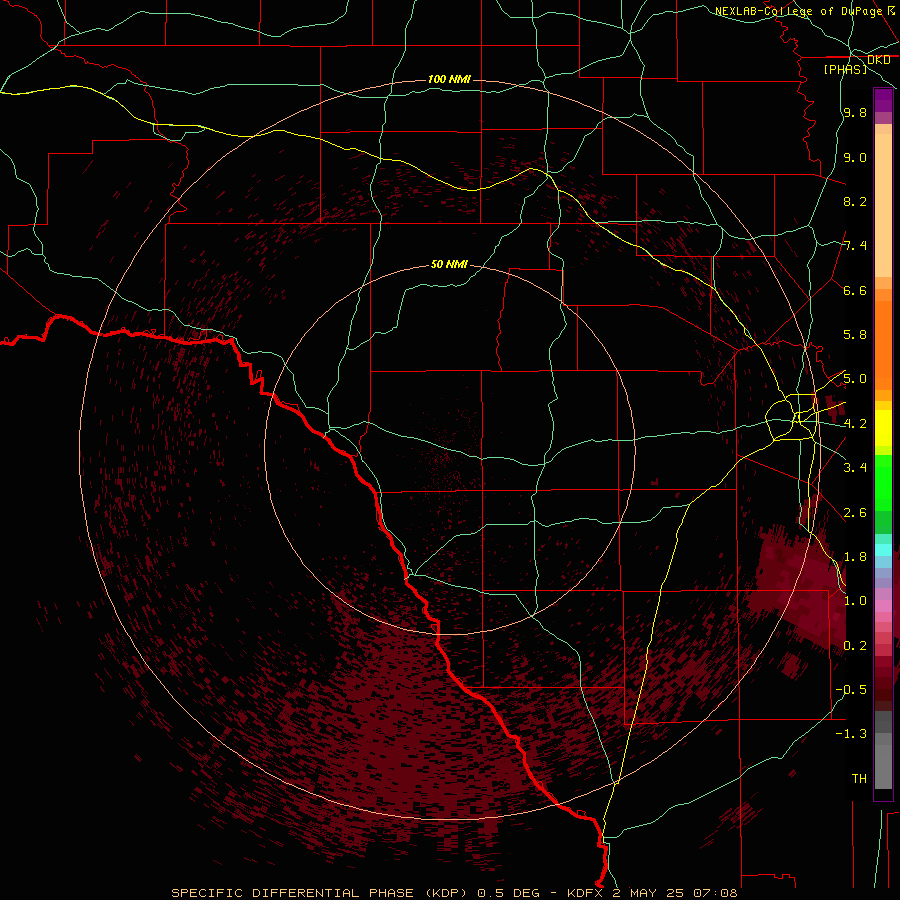Viewport: 900px width, 900px height.
Task: Click the '2 MAY 25 07:08' timestamp
Action: (675, 893)
